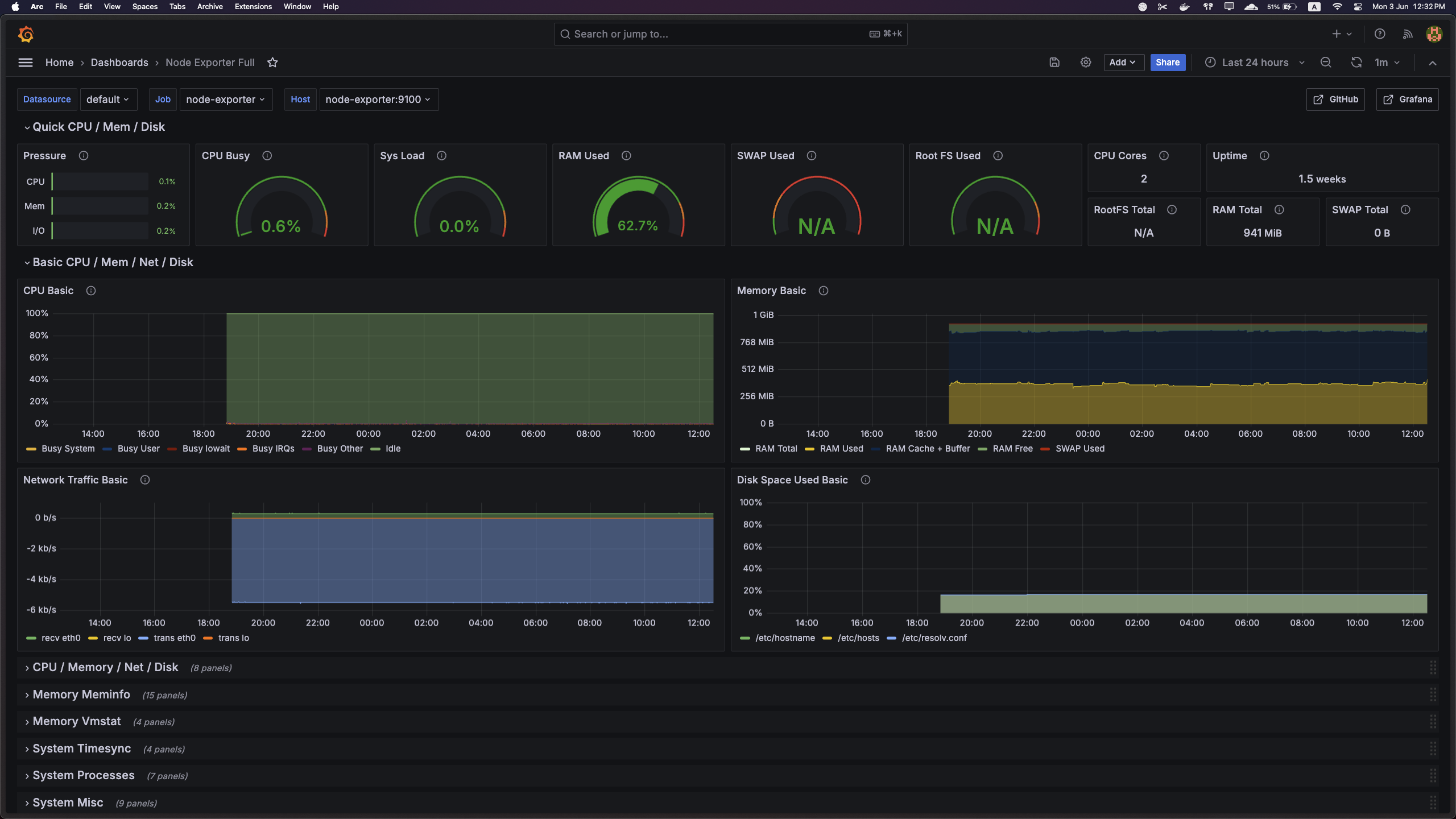Image resolution: width=1456 pixels, height=819 pixels.
Task: Go to Dashboards in the breadcrumb
Action: click(119, 63)
